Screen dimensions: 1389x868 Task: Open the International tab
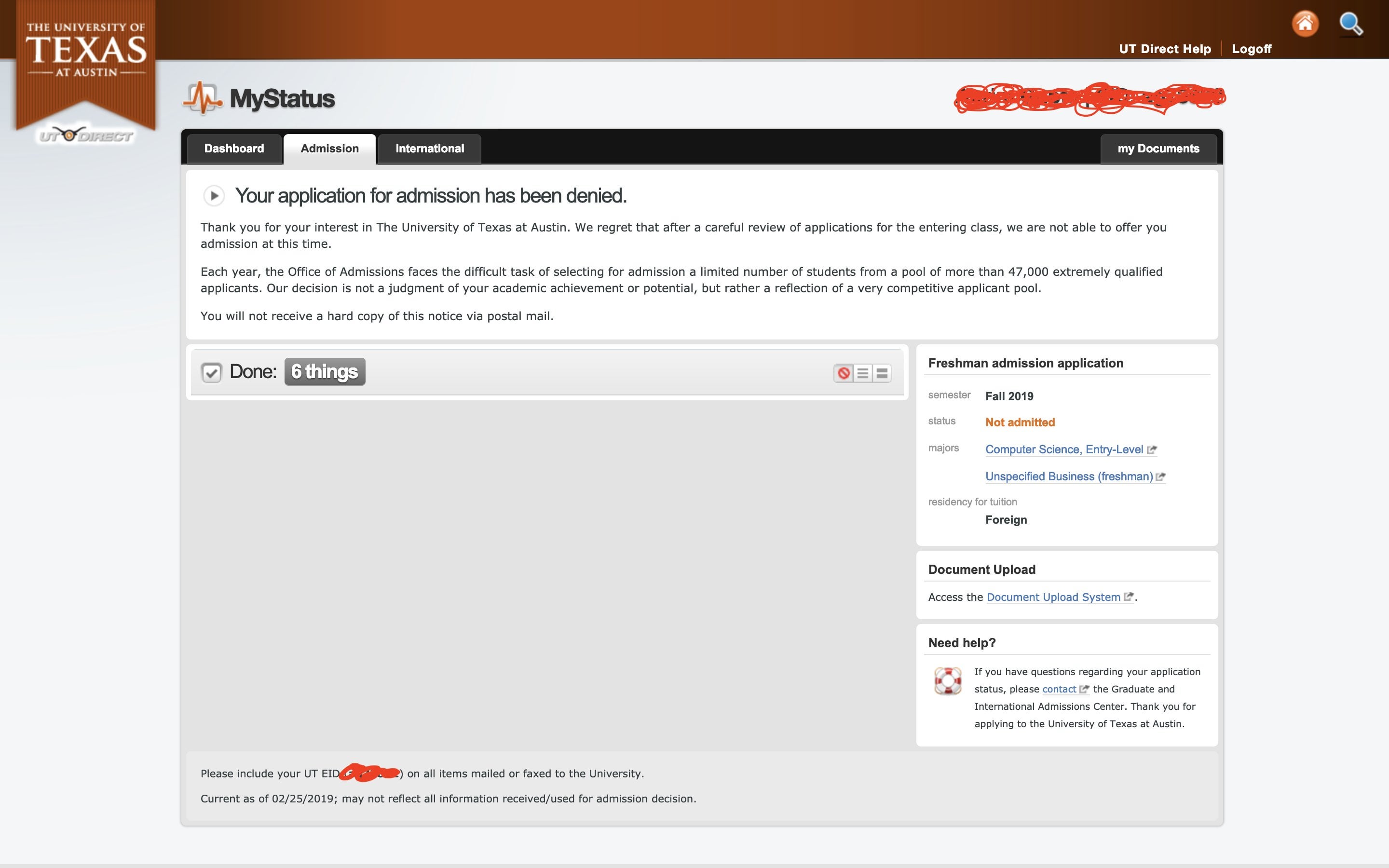[x=429, y=148]
